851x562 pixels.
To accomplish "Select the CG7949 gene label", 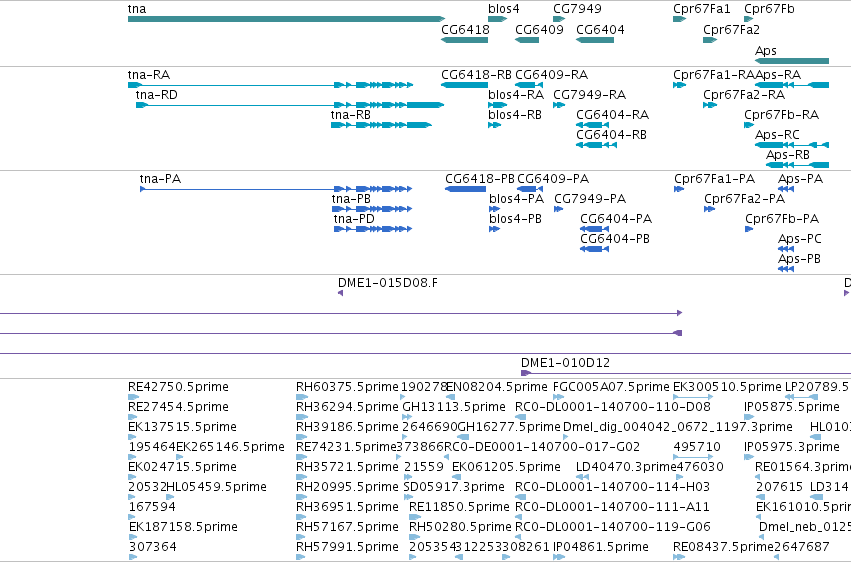I will click(x=577, y=9).
